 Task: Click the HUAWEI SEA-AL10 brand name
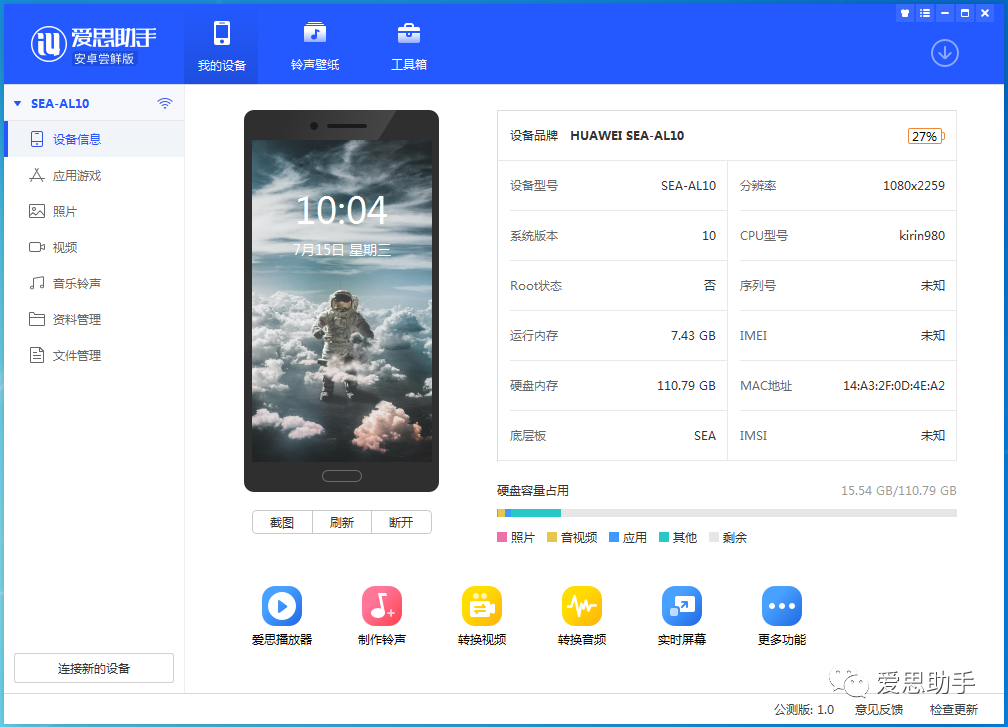[x=627, y=136]
